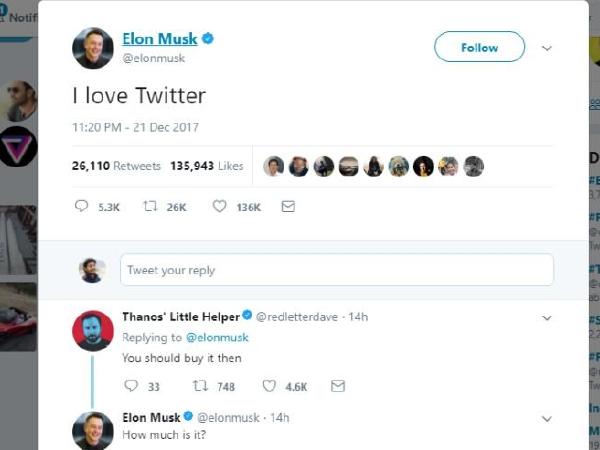Send main tweet via direct message envelope
The image size is (600, 450).
[288, 206]
